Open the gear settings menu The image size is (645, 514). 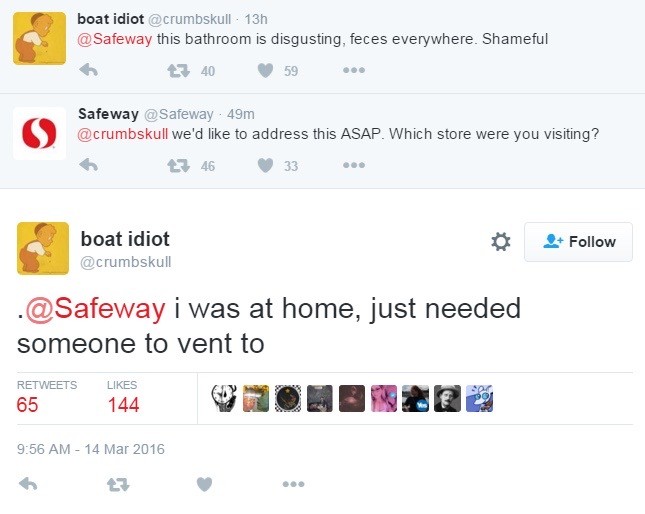pos(501,241)
